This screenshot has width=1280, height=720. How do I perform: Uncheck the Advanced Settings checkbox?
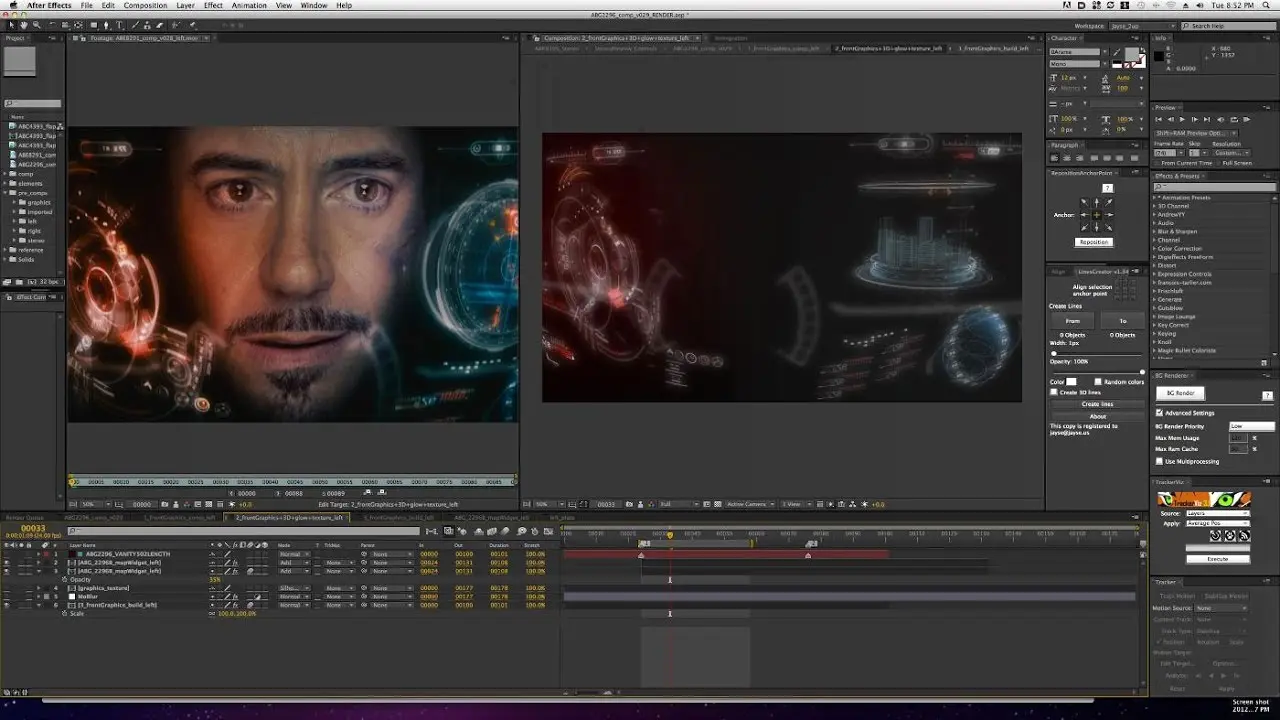pos(1159,412)
